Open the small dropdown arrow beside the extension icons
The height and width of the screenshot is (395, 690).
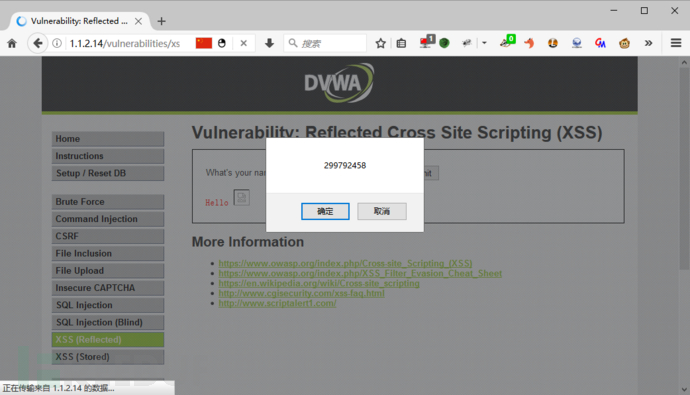484,43
